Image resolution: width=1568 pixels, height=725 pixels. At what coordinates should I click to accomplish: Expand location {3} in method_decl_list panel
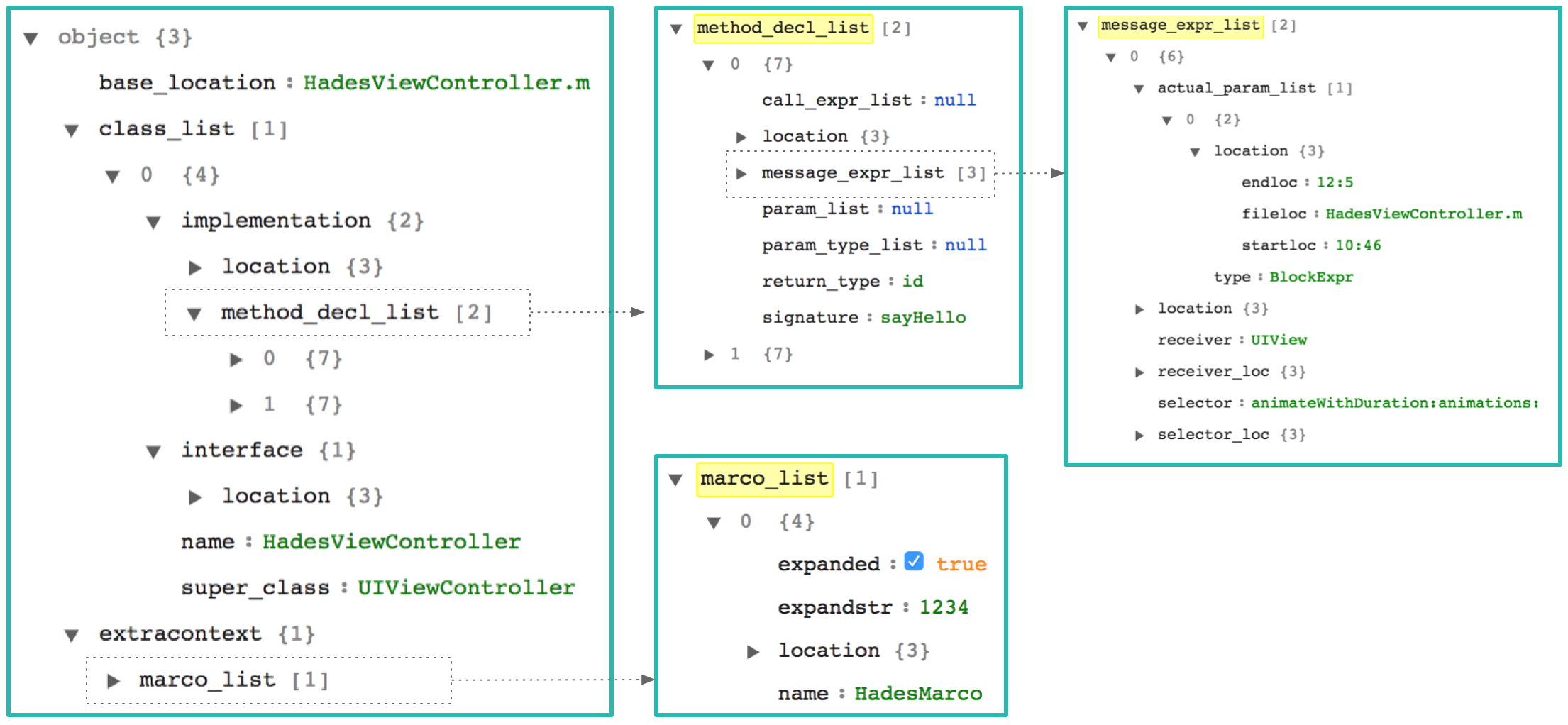coord(741,137)
